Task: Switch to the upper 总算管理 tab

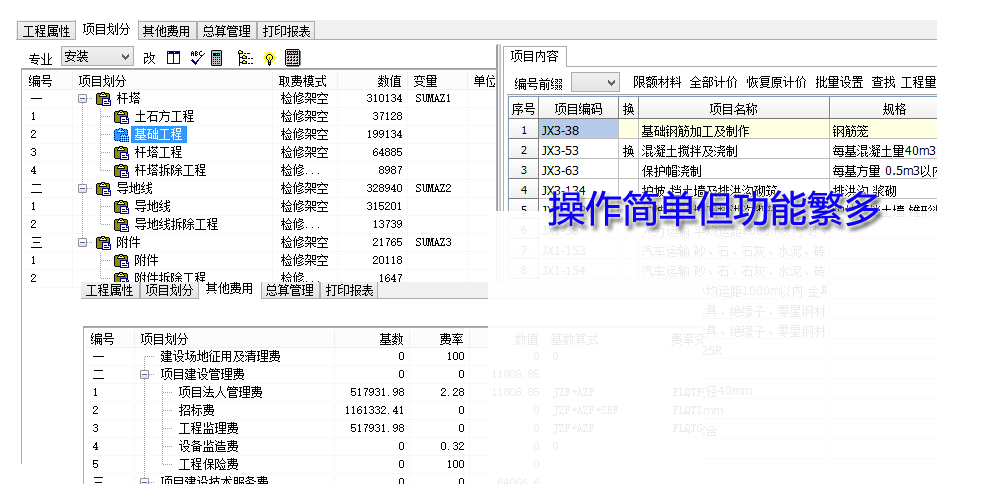Action: pyautogui.click(x=226, y=31)
